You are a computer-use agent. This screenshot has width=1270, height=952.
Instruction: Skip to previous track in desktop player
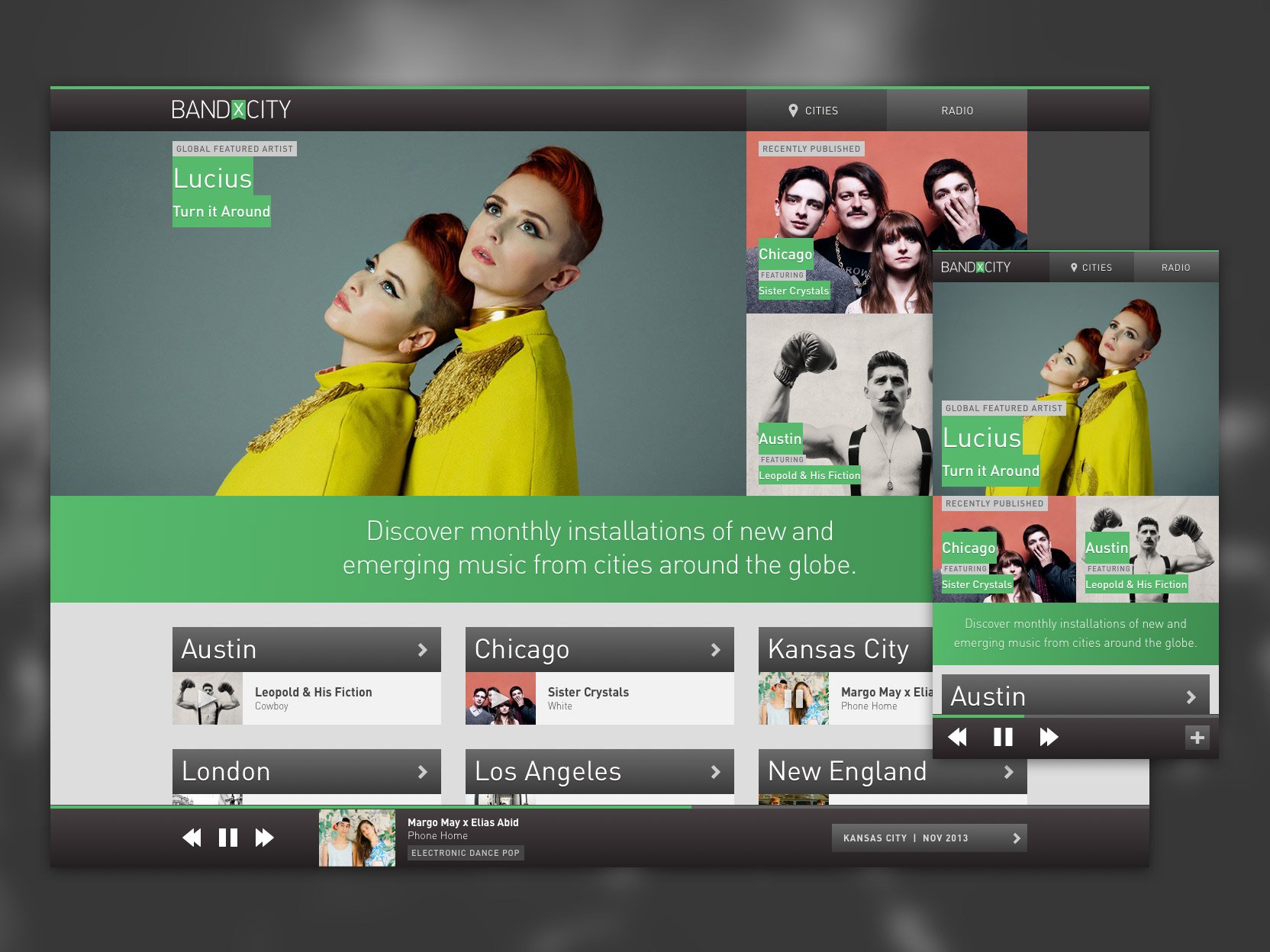(192, 838)
